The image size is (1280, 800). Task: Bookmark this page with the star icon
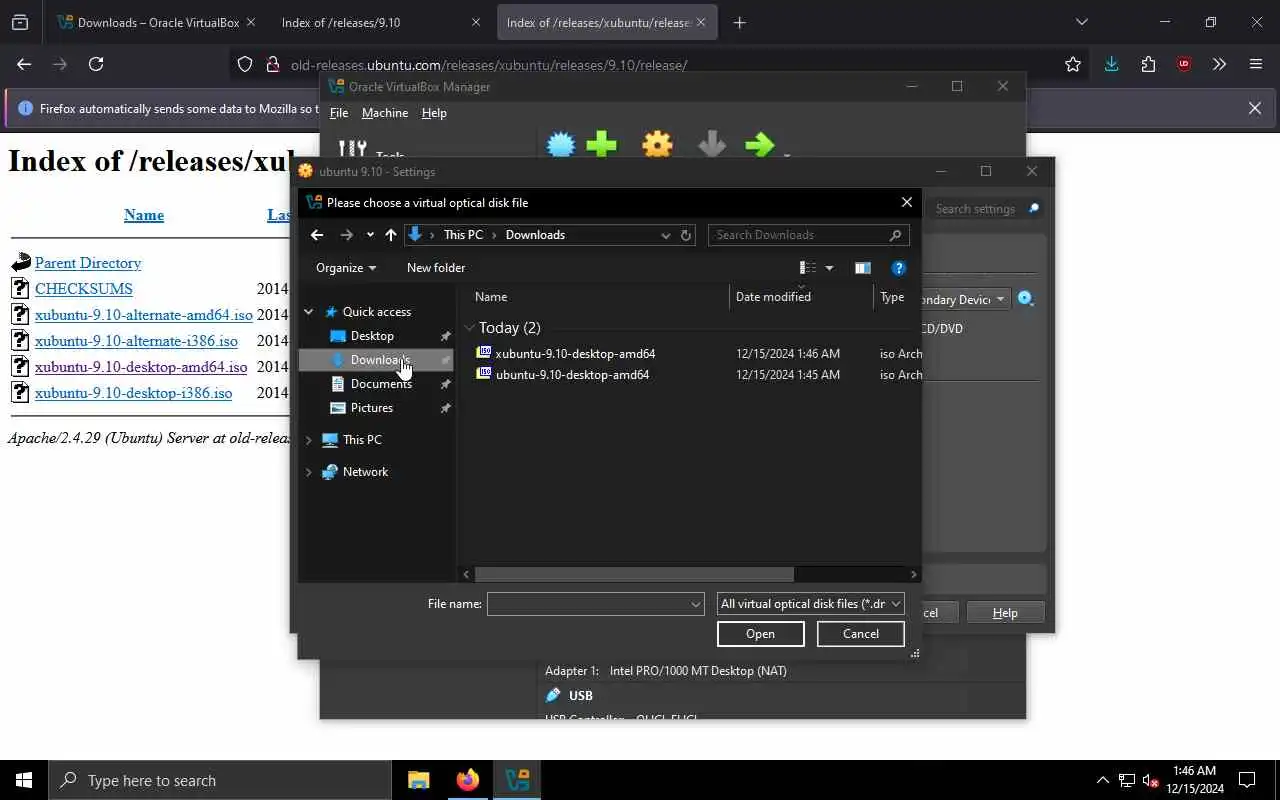(1073, 64)
